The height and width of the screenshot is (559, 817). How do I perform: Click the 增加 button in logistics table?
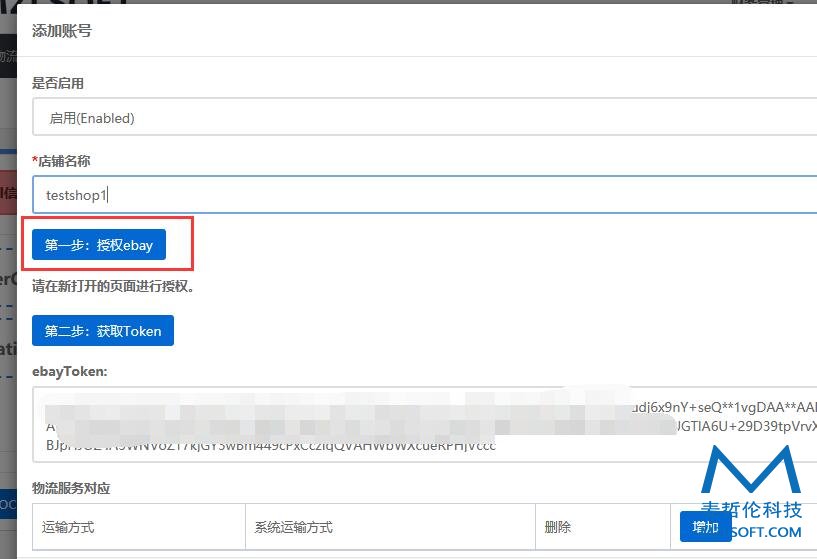coord(705,527)
